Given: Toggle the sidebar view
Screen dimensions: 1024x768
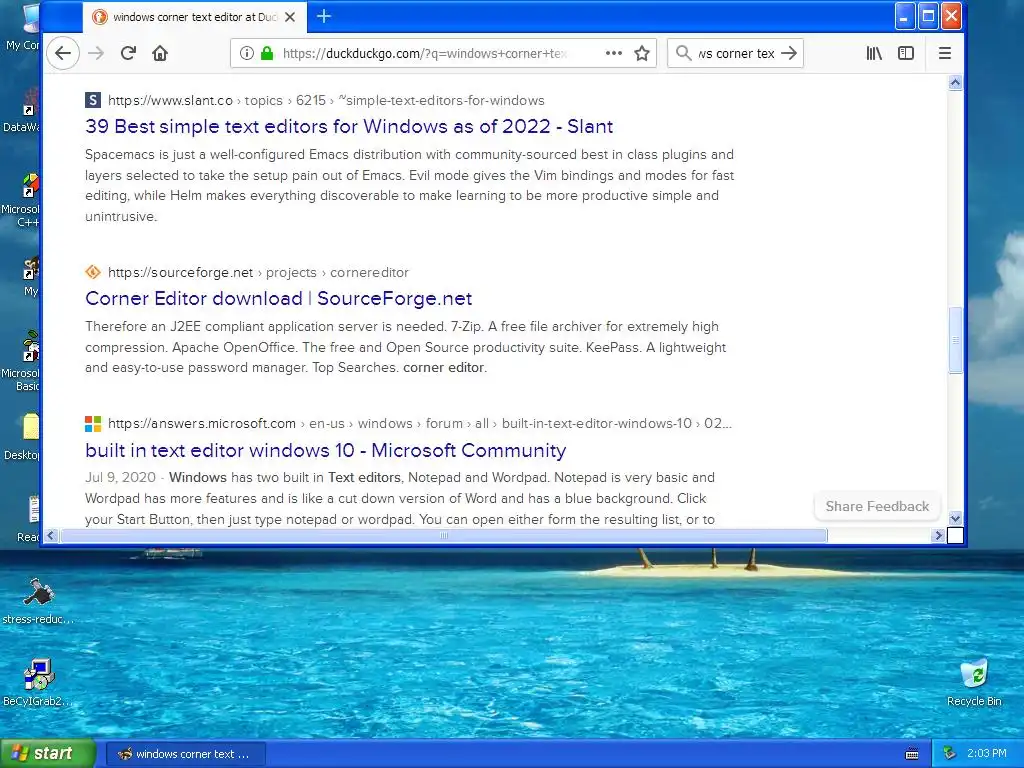Looking at the screenshot, I should [x=906, y=53].
